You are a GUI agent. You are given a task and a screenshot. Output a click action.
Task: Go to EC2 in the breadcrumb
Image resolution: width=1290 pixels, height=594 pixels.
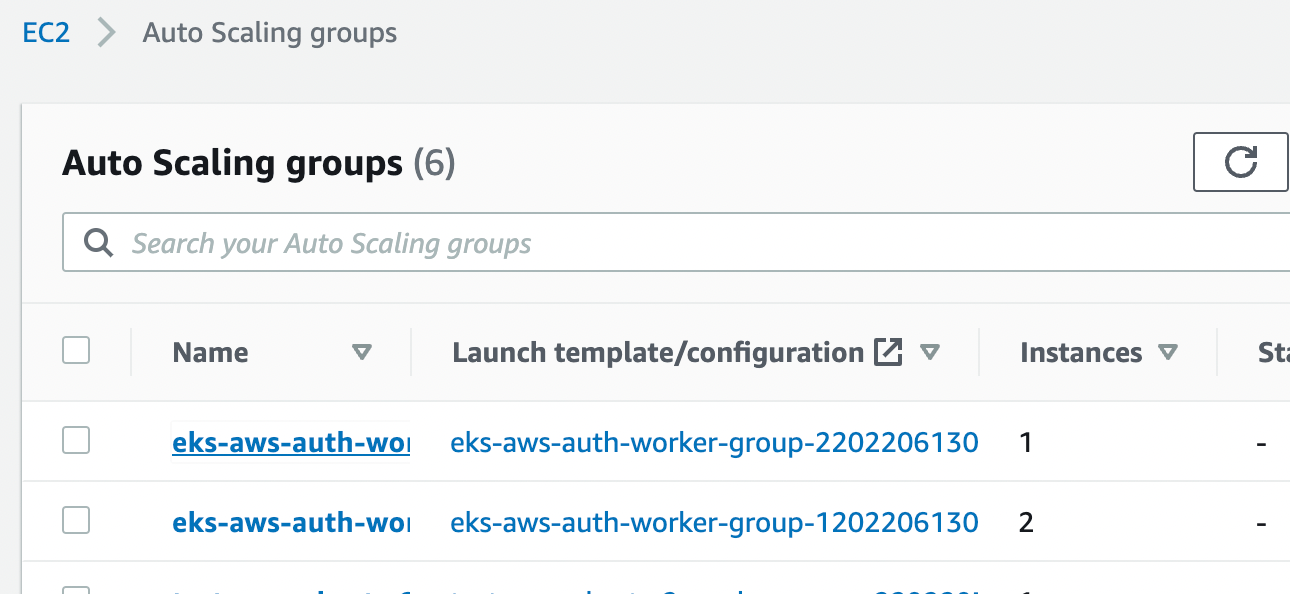click(46, 33)
